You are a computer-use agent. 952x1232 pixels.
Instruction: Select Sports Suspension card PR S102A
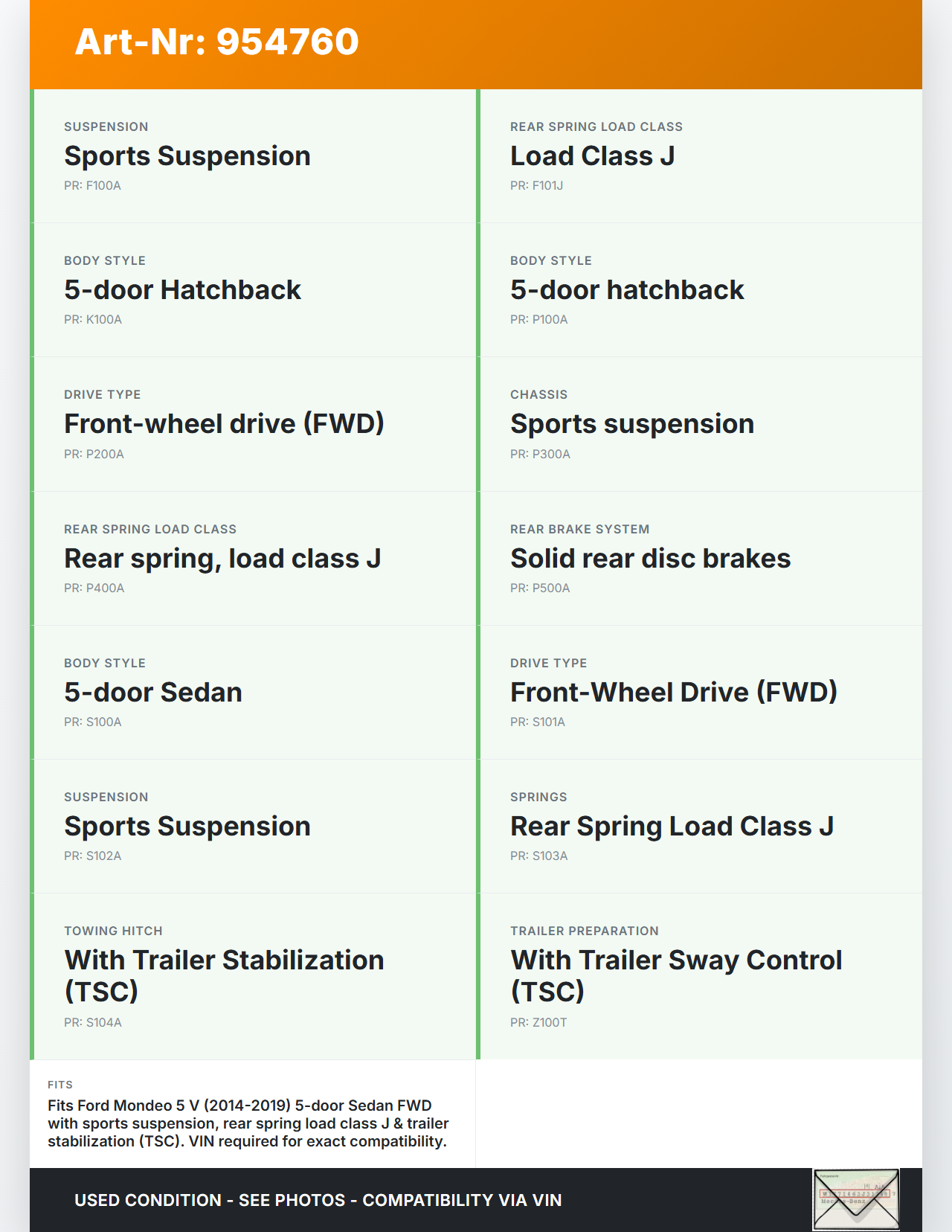click(253, 826)
